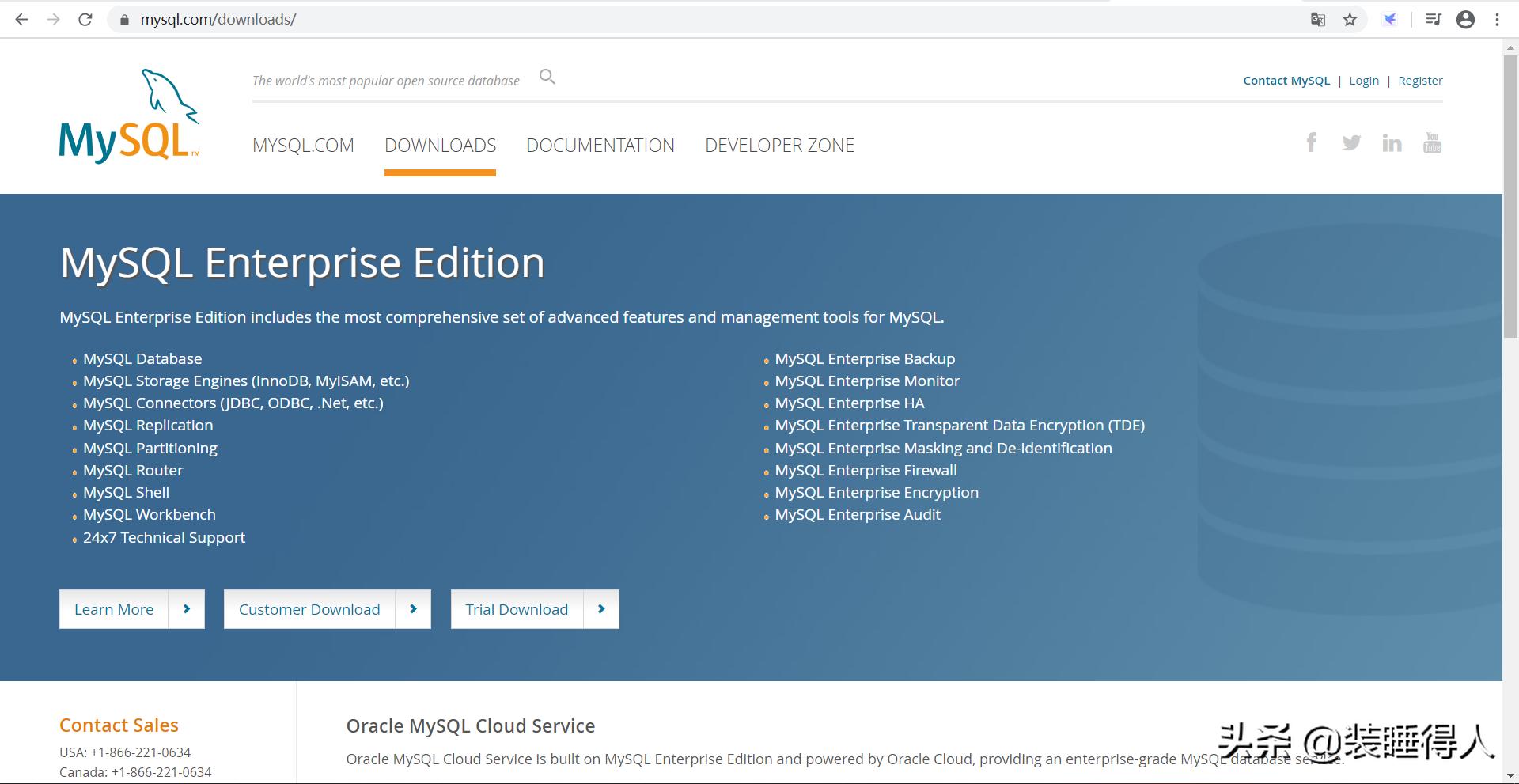This screenshot has height=784, width=1519.
Task: Click scrollbar down arrow
Action: (x=1510, y=775)
